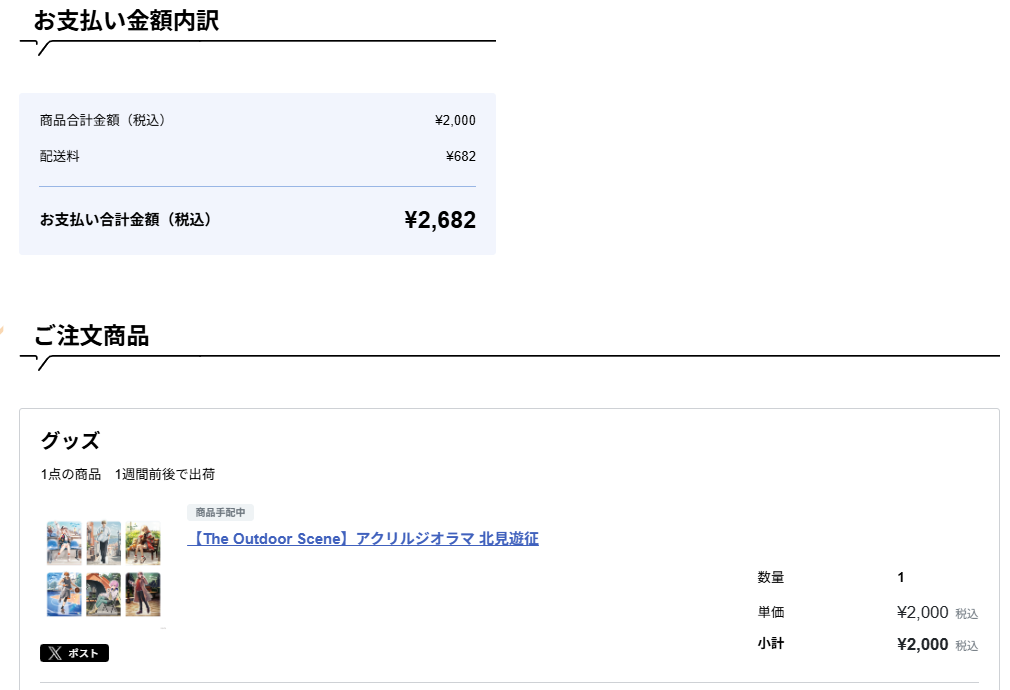Click the 配送料 label

pyautogui.click(x=60, y=157)
